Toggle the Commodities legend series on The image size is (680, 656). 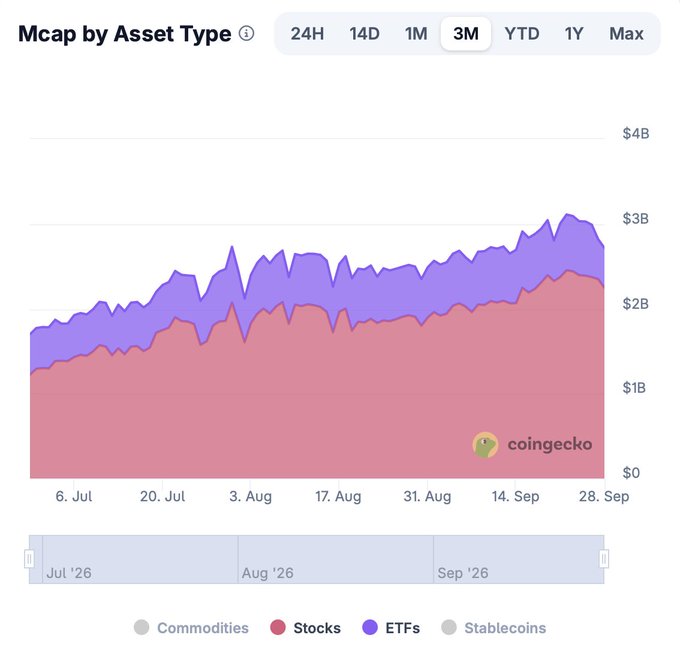[191, 627]
